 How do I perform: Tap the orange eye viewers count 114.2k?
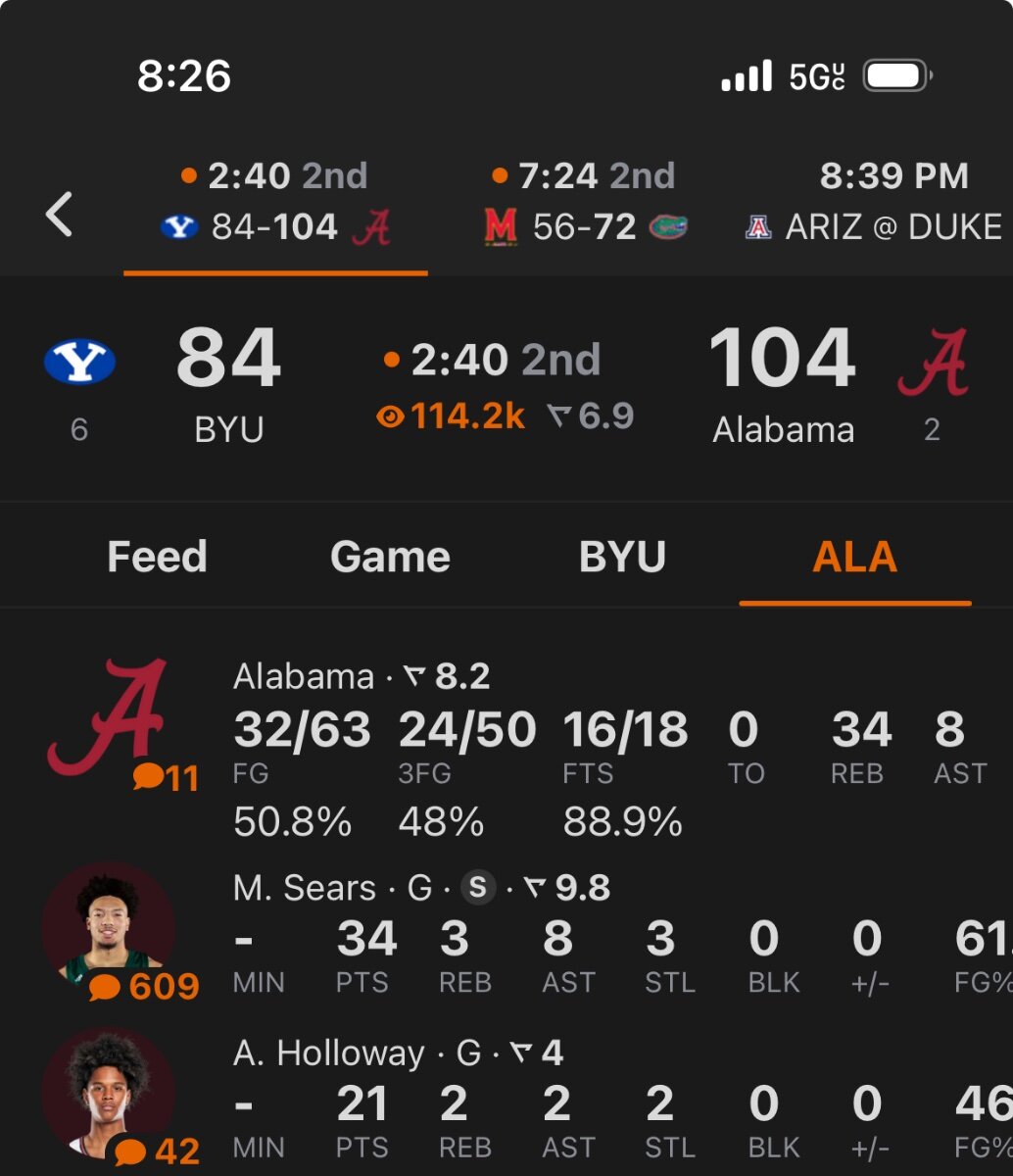[452, 416]
